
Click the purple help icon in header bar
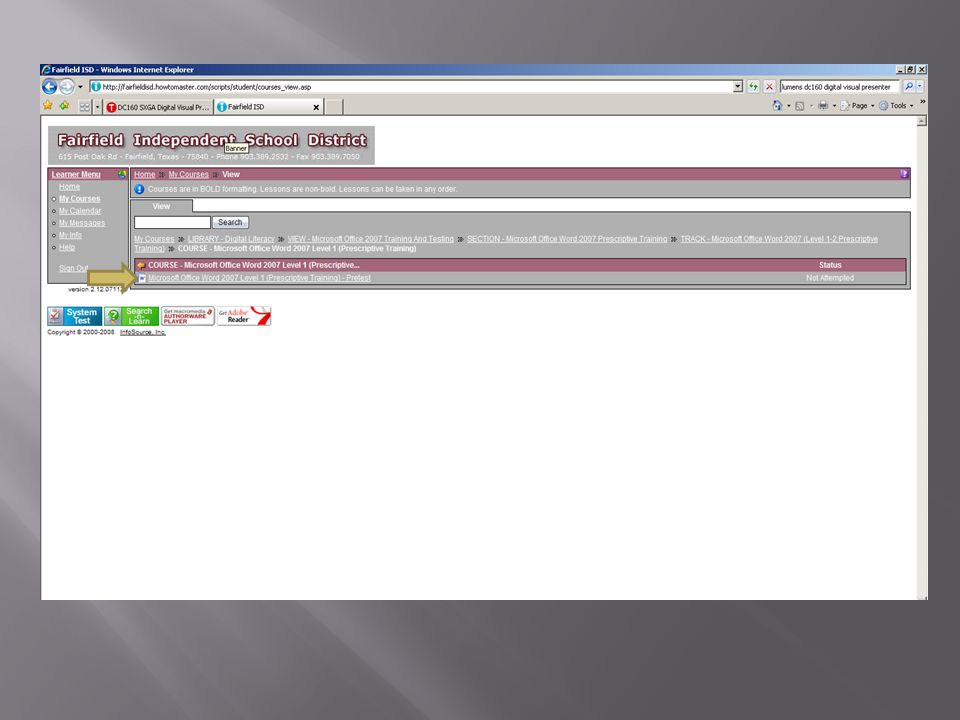tap(904, 174)
